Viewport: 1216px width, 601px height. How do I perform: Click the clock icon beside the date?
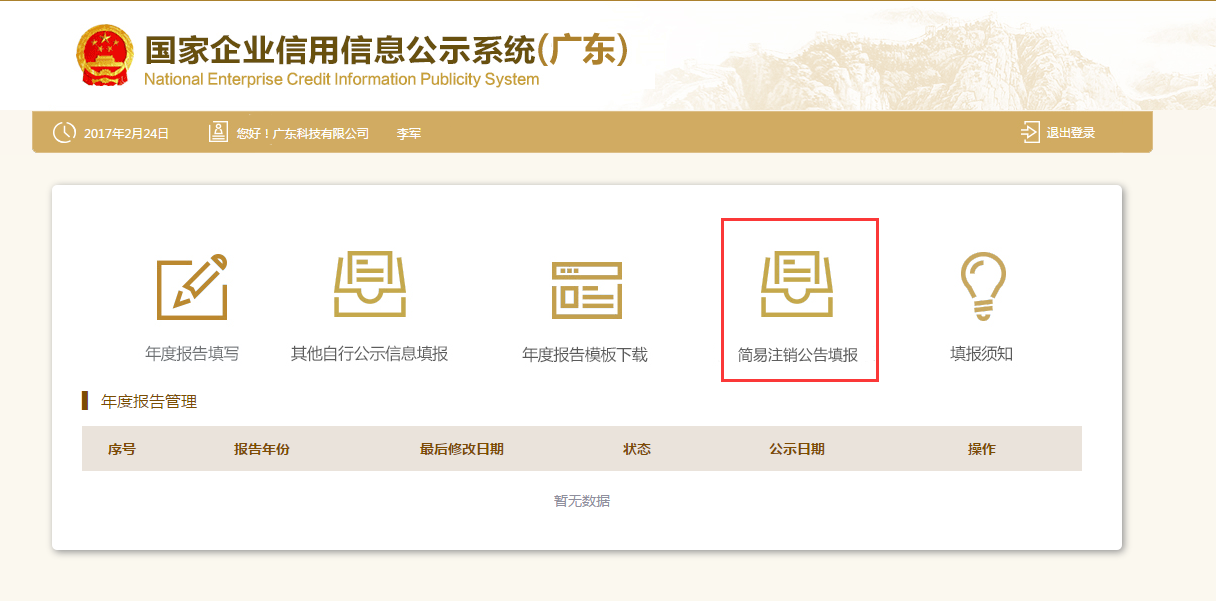coord(64,132)
